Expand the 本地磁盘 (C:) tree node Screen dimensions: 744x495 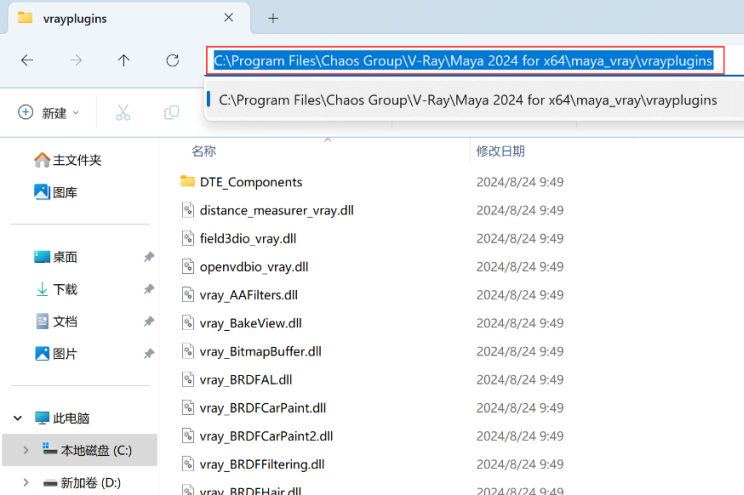(x=27, y=451)
